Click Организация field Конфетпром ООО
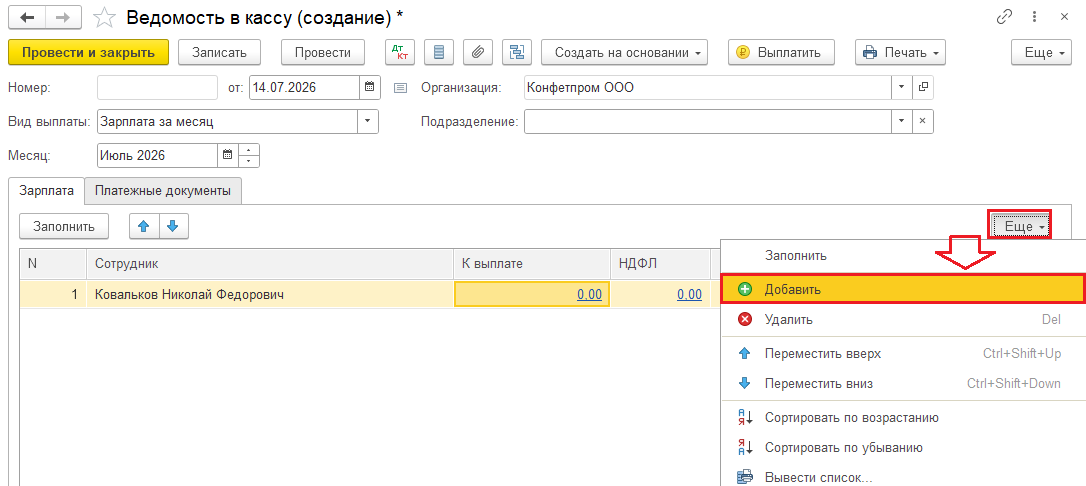The height and width of the screenshot is (486, 1086). click(707, 87)
